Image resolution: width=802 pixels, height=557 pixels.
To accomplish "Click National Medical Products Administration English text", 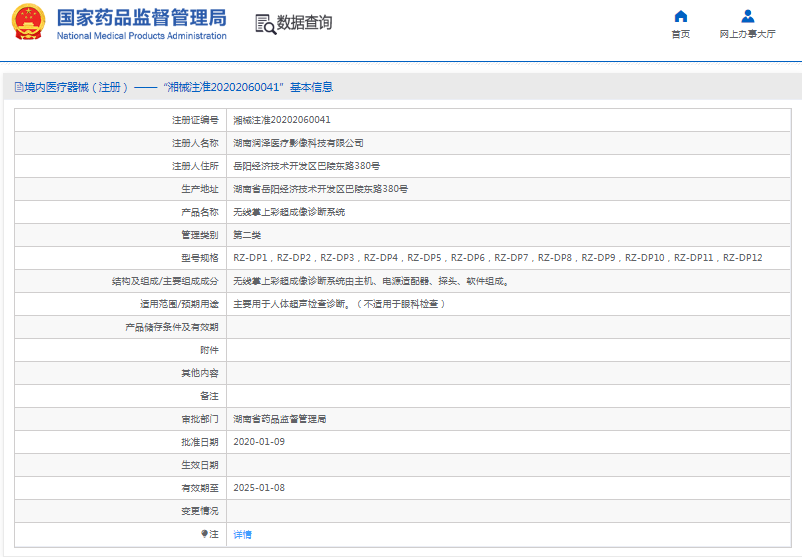I will pyautogui.click(x=141, y=36).
